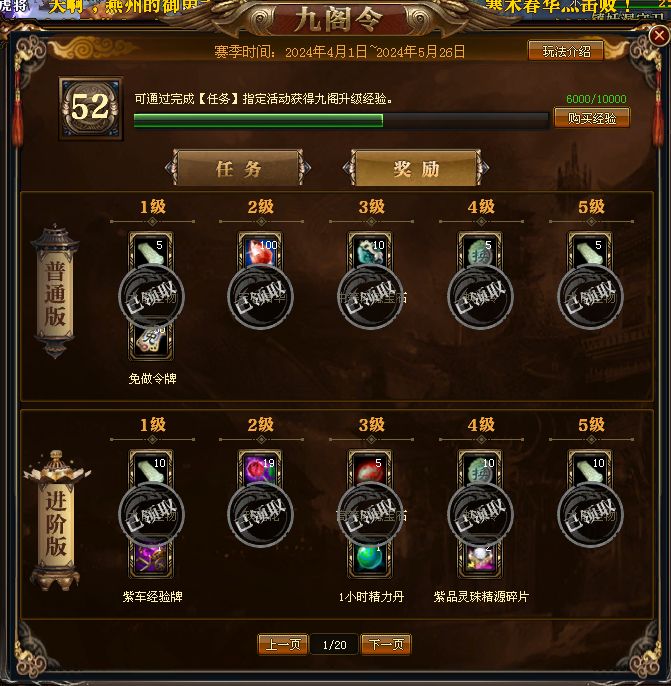Click the 购买经验 button
Viewport: 671px width, 686px height.
pyautogui.click(x=592, y=118)
